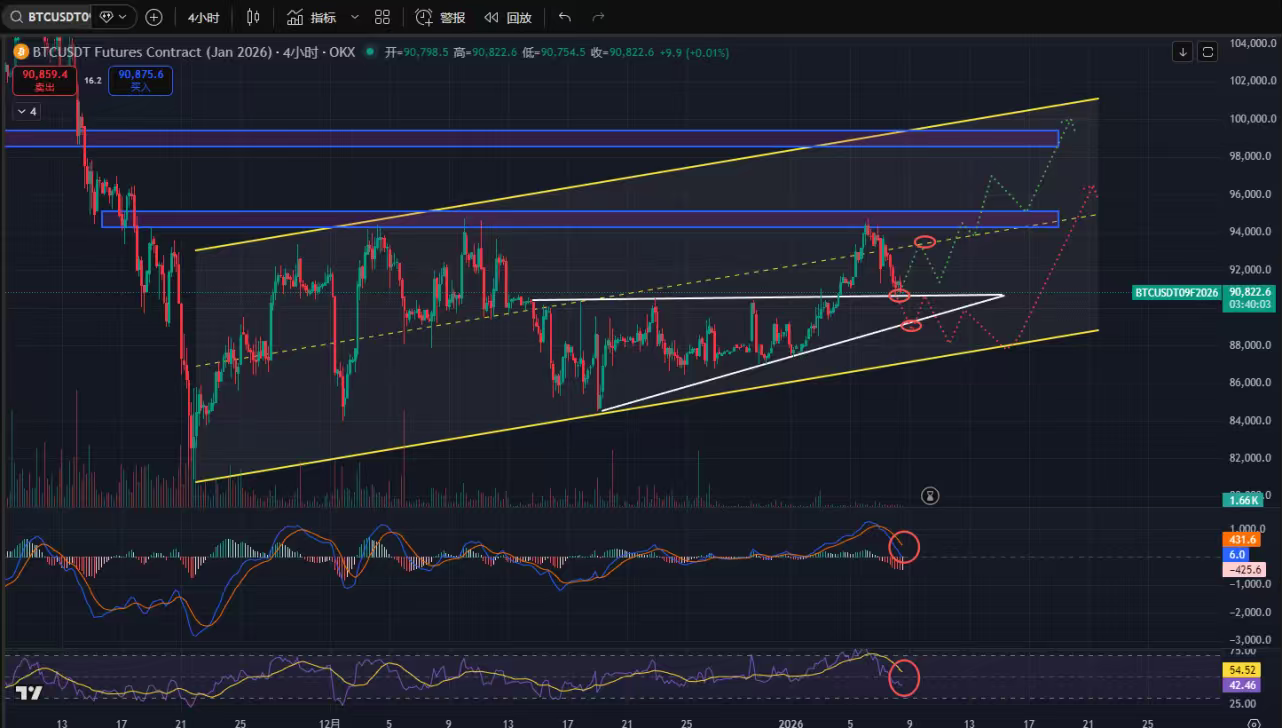This screenshot has height=728, width=1283.
Task: Open the indicator templates grid icon
Action: [x=382, y=17]
